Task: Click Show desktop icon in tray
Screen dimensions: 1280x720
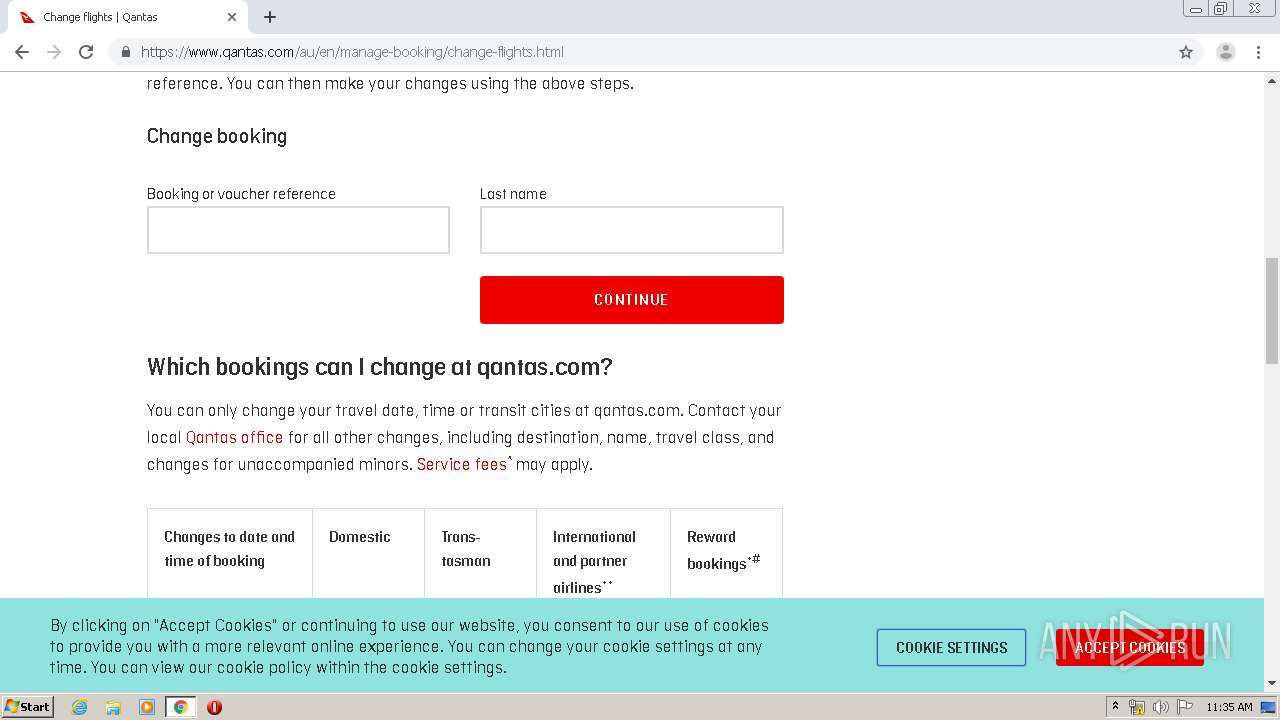Action: coord(1268,707)
